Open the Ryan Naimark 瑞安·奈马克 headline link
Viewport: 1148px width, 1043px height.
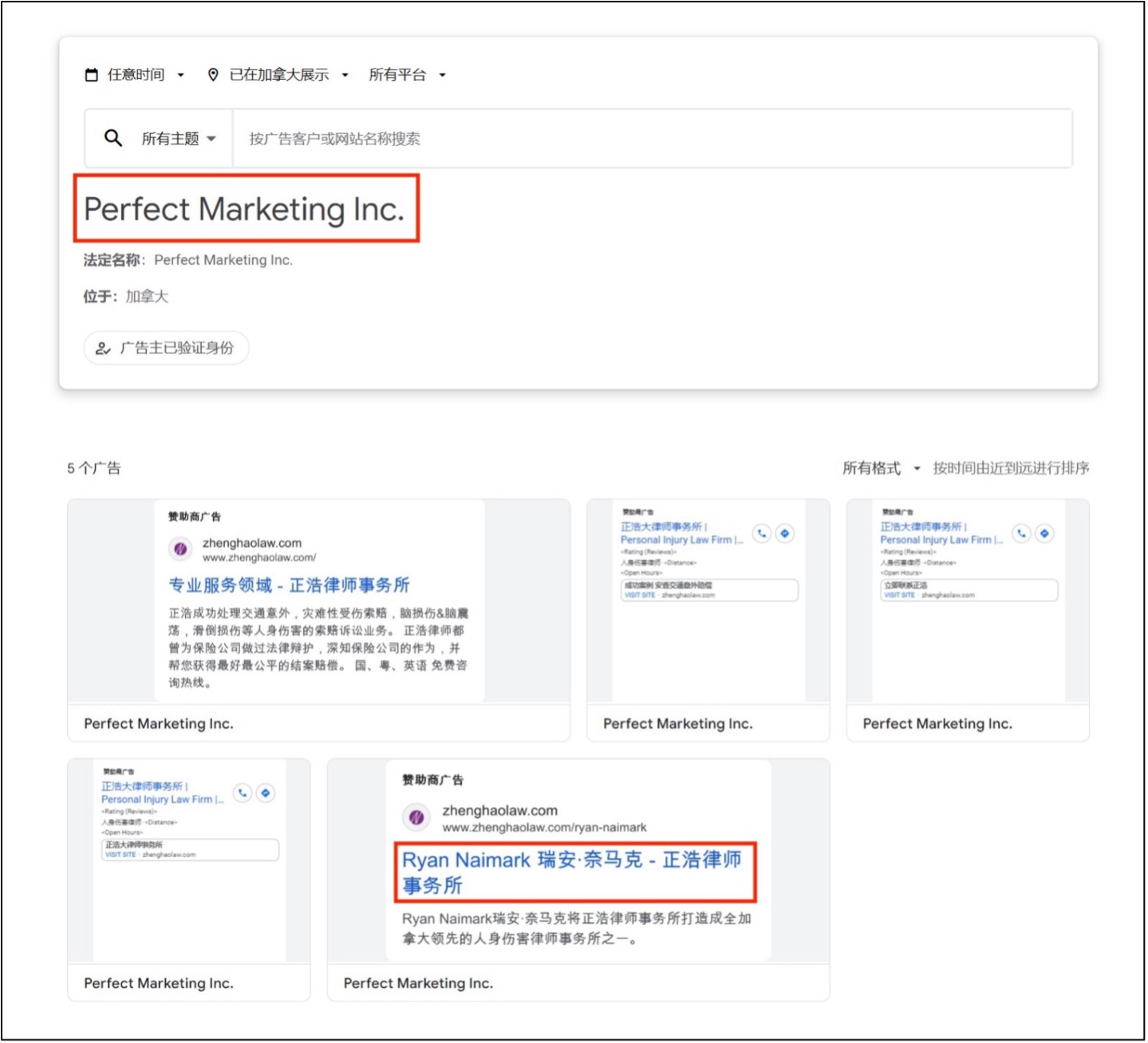(x=573, y=872)
